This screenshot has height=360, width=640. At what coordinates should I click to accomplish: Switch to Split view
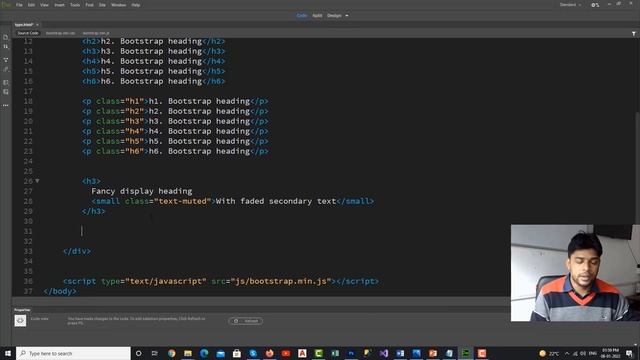tap(317, 16)
